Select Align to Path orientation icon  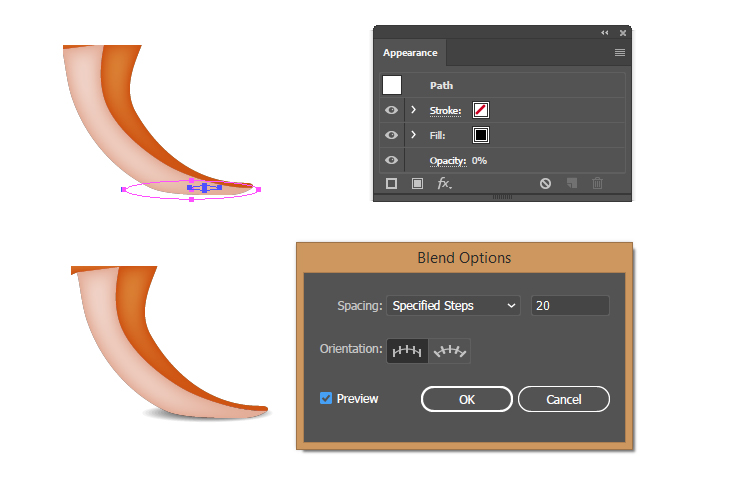[x=449, y=351]
